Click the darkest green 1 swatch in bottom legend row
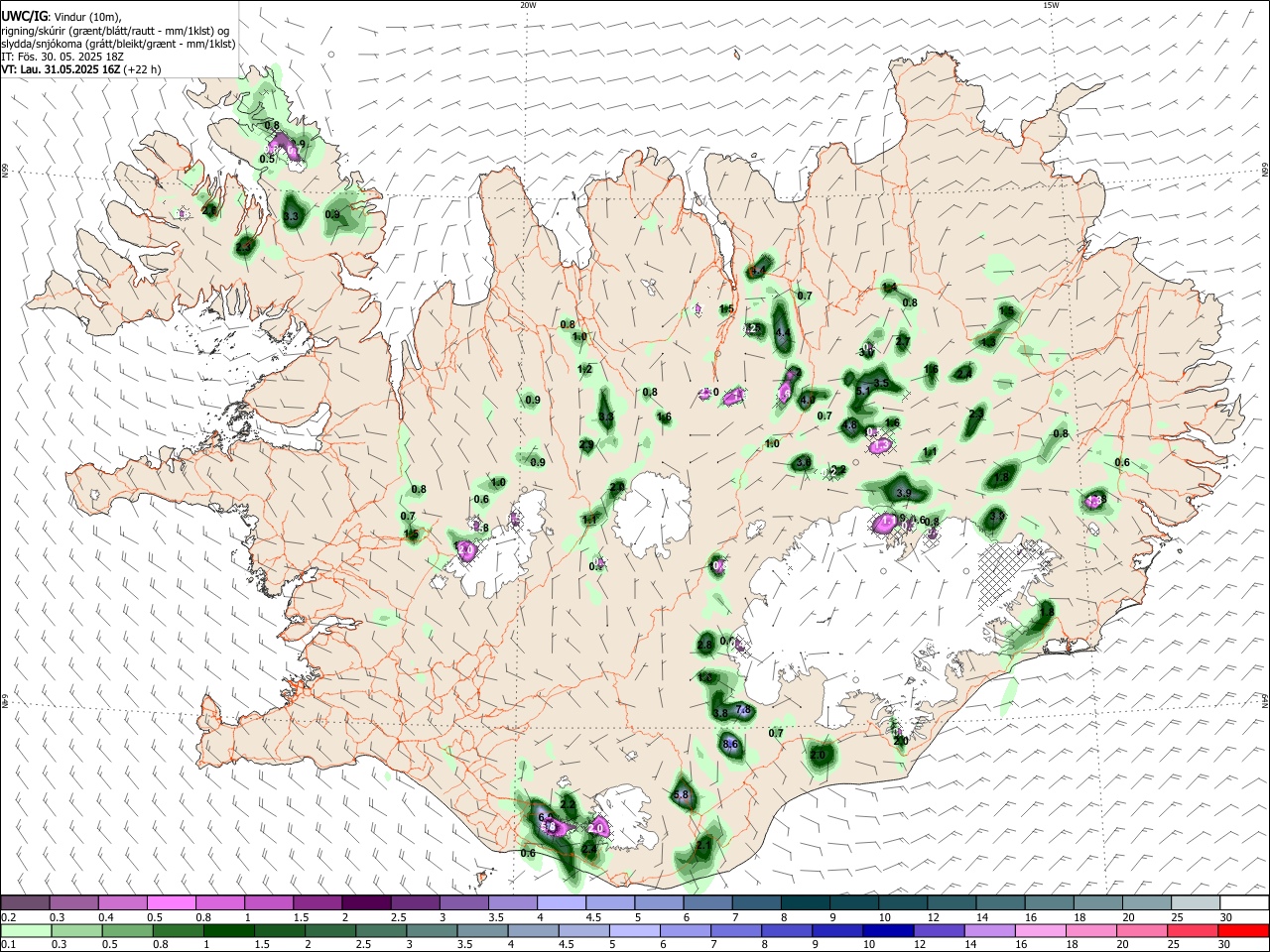This screenshot has width=1270, height=952. [x=228, y=930]
